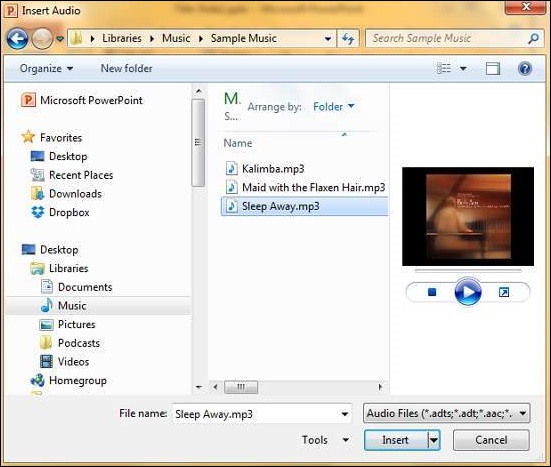Click the Music note library icon

point(47,305)
